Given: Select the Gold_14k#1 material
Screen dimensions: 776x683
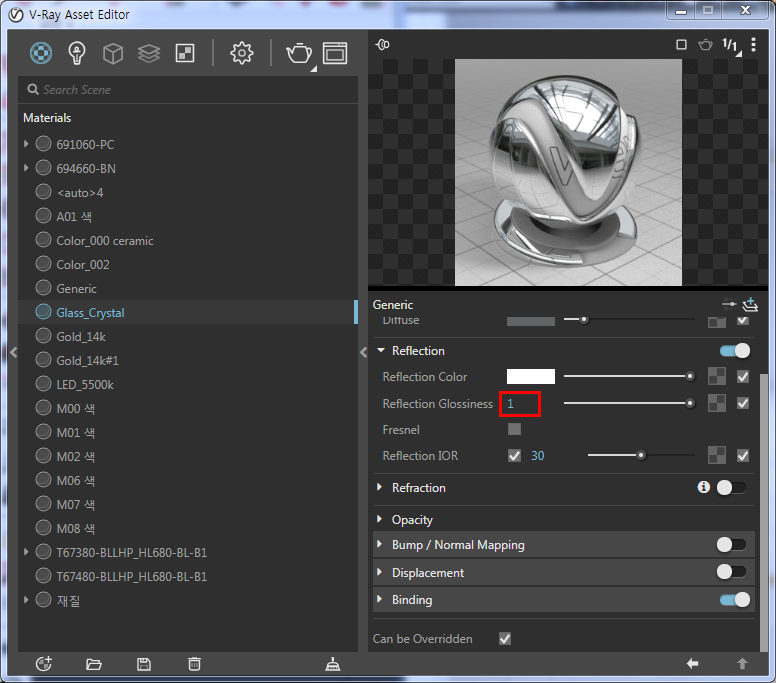Looking at the screenshot, I should click(x=188, y=360).
